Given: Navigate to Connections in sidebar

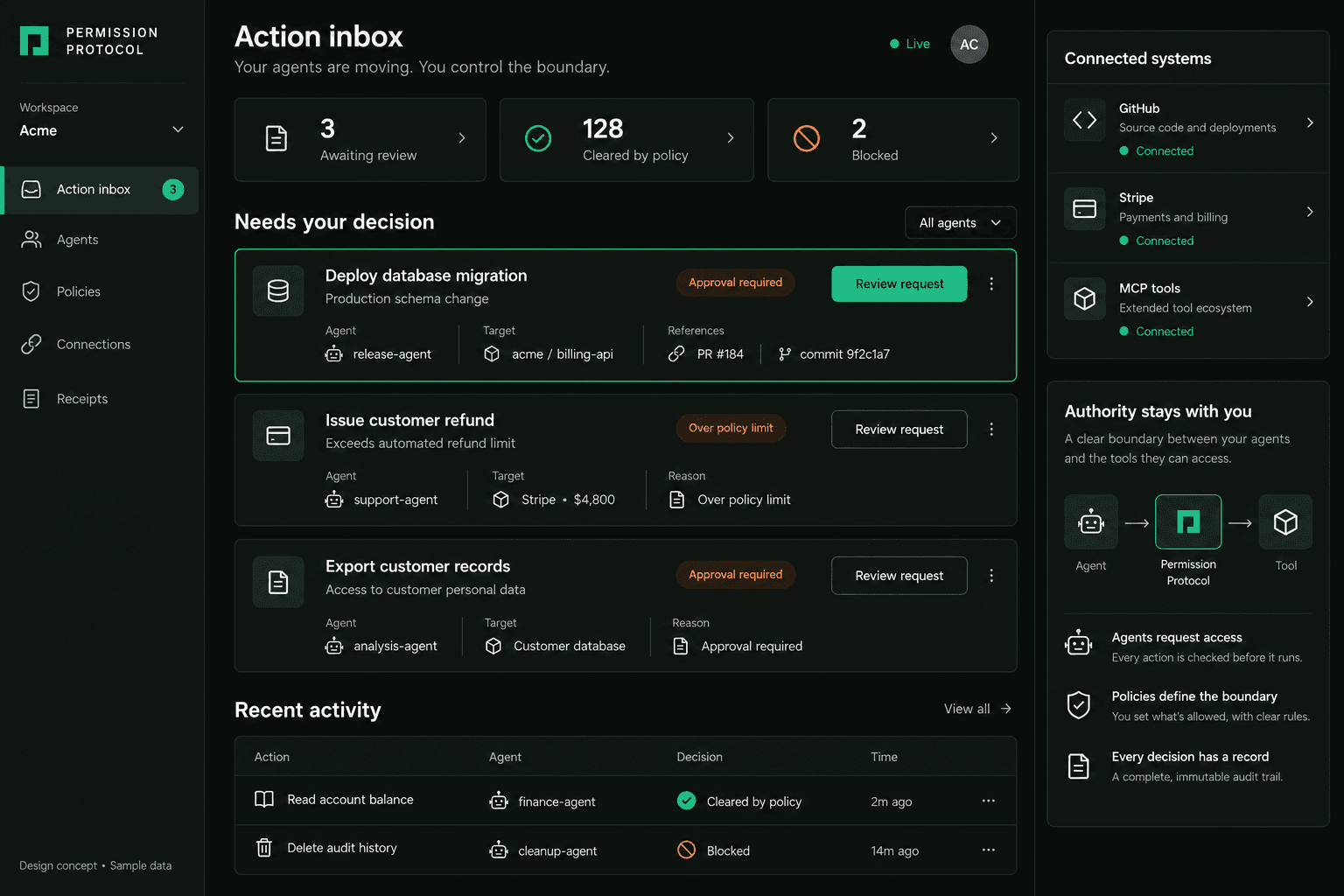Looking at the screenshot, I should pos(93,345).
